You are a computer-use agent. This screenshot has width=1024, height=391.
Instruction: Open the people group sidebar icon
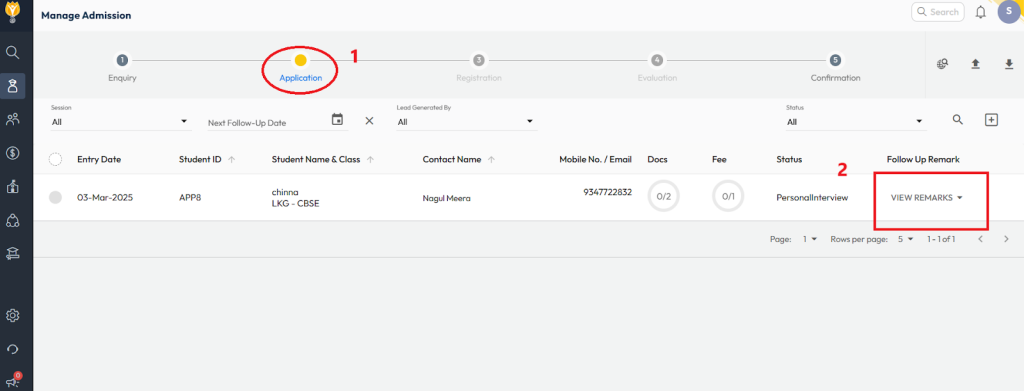(12, 119)
